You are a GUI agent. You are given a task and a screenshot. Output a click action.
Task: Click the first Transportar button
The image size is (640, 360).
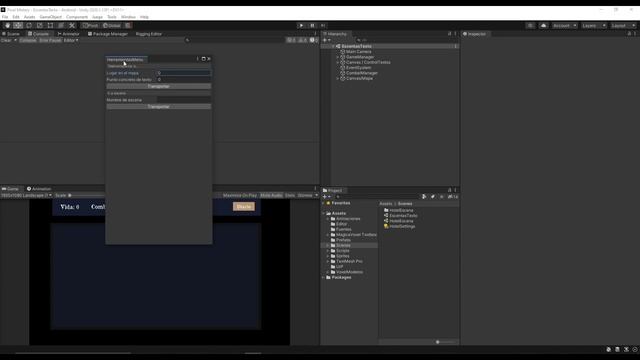[159, 87]
